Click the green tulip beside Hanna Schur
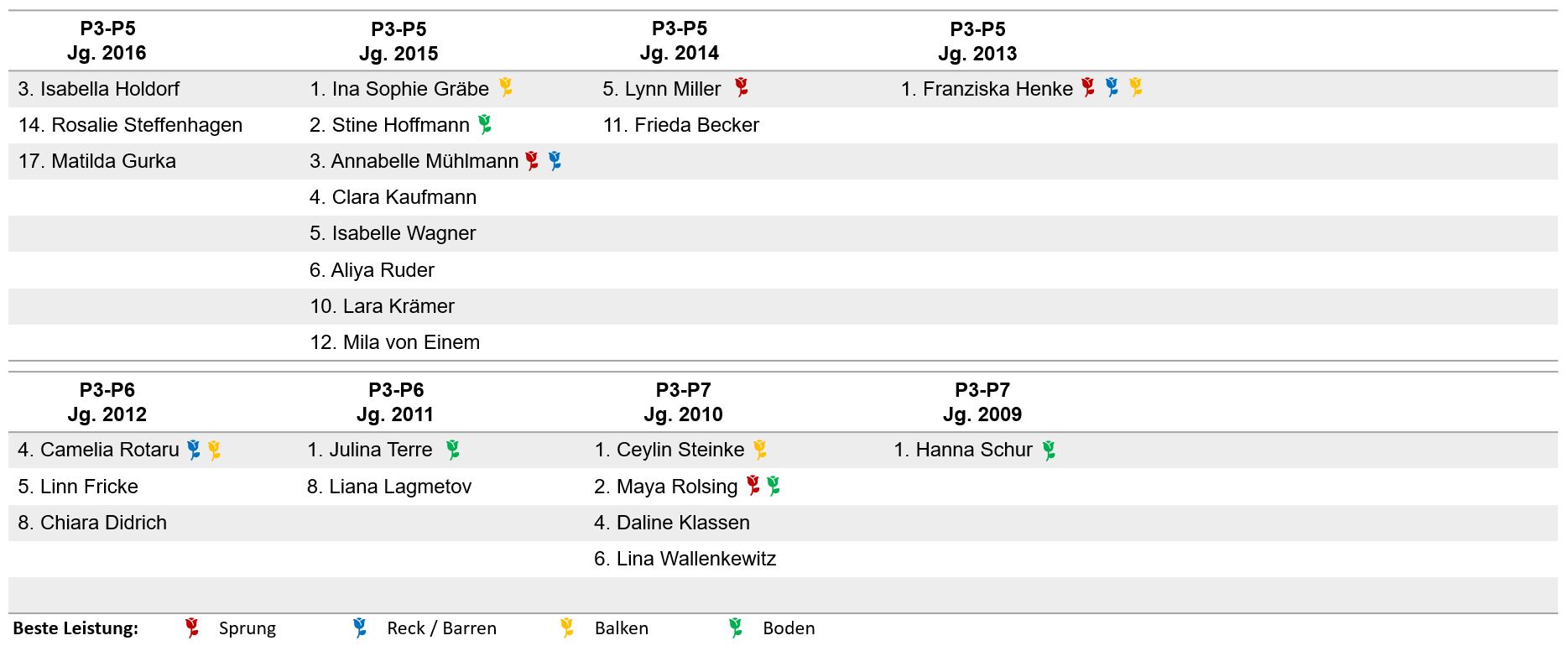 point(1049,450)
